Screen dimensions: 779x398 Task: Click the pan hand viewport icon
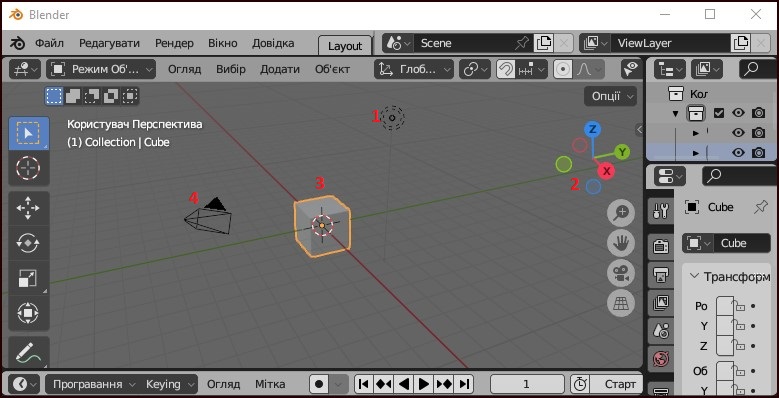click(x=621, y=243)
